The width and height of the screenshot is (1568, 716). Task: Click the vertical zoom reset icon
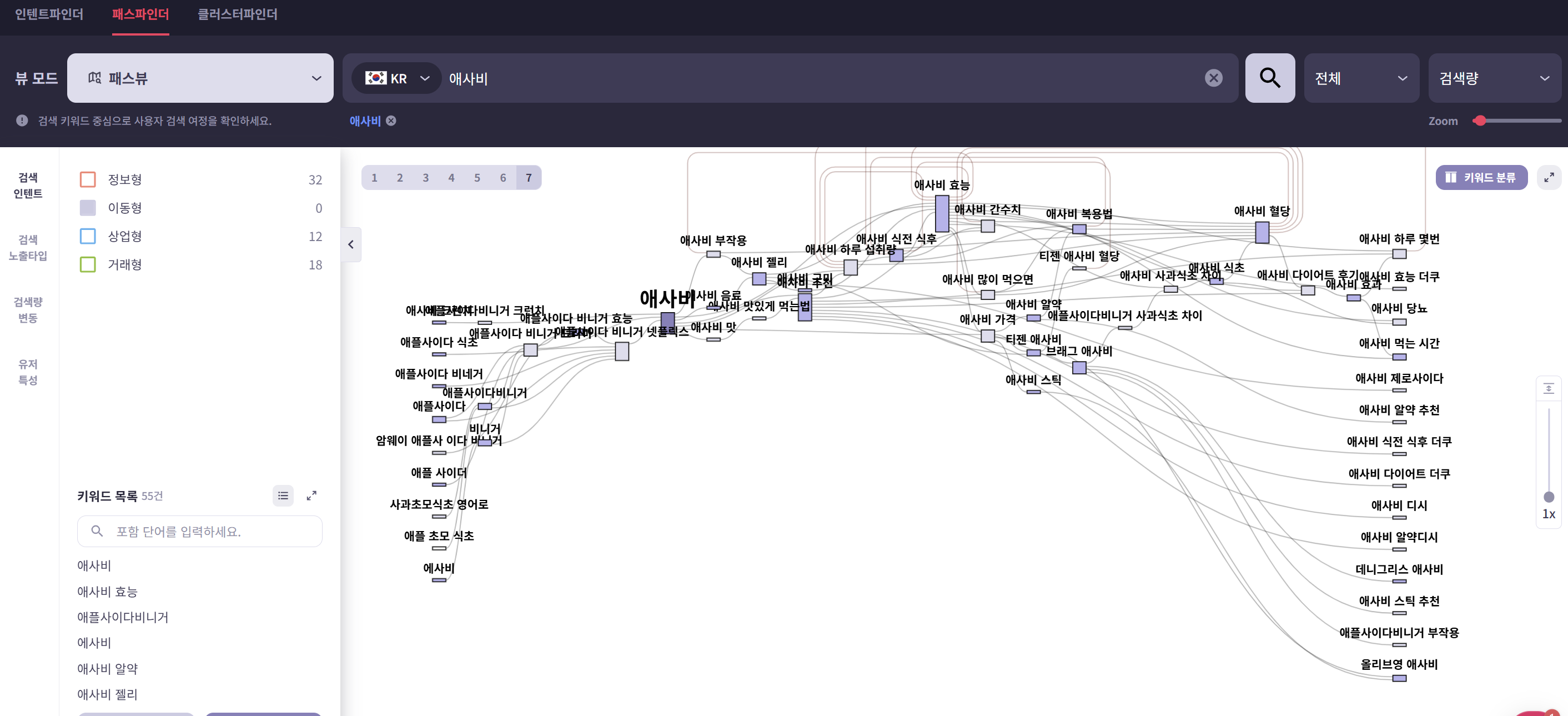point(1549,388)
